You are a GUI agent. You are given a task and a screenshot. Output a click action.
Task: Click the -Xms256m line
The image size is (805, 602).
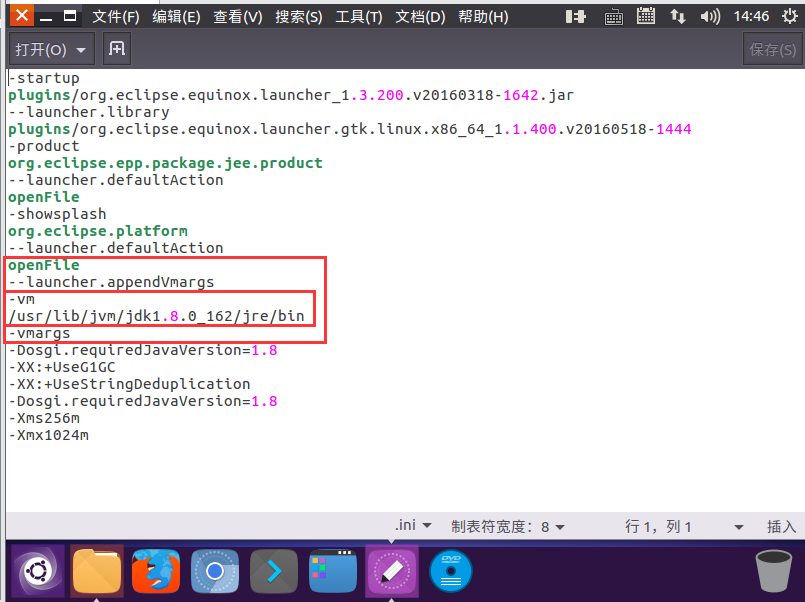coord(44,418)
